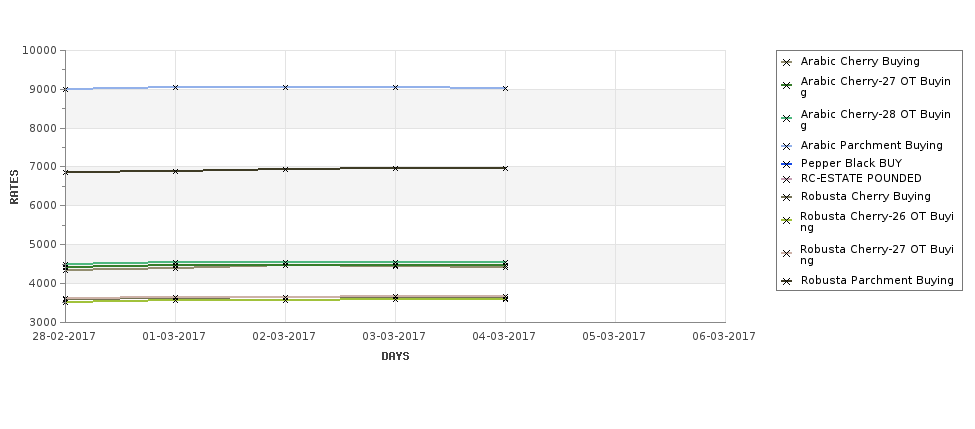Image resolution: width=975 pixels, height=429 pixels.
Task: Click the Robusta Cherry Buying legend marker
Action: click(787, 197)
